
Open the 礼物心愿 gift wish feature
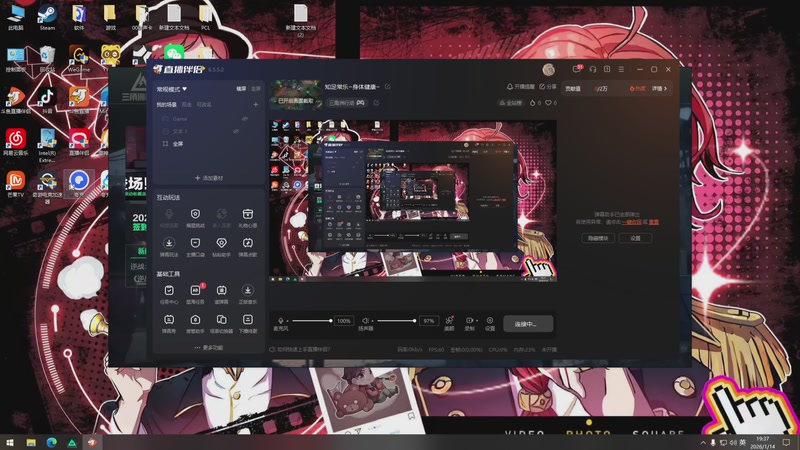(x=247, y=217)
